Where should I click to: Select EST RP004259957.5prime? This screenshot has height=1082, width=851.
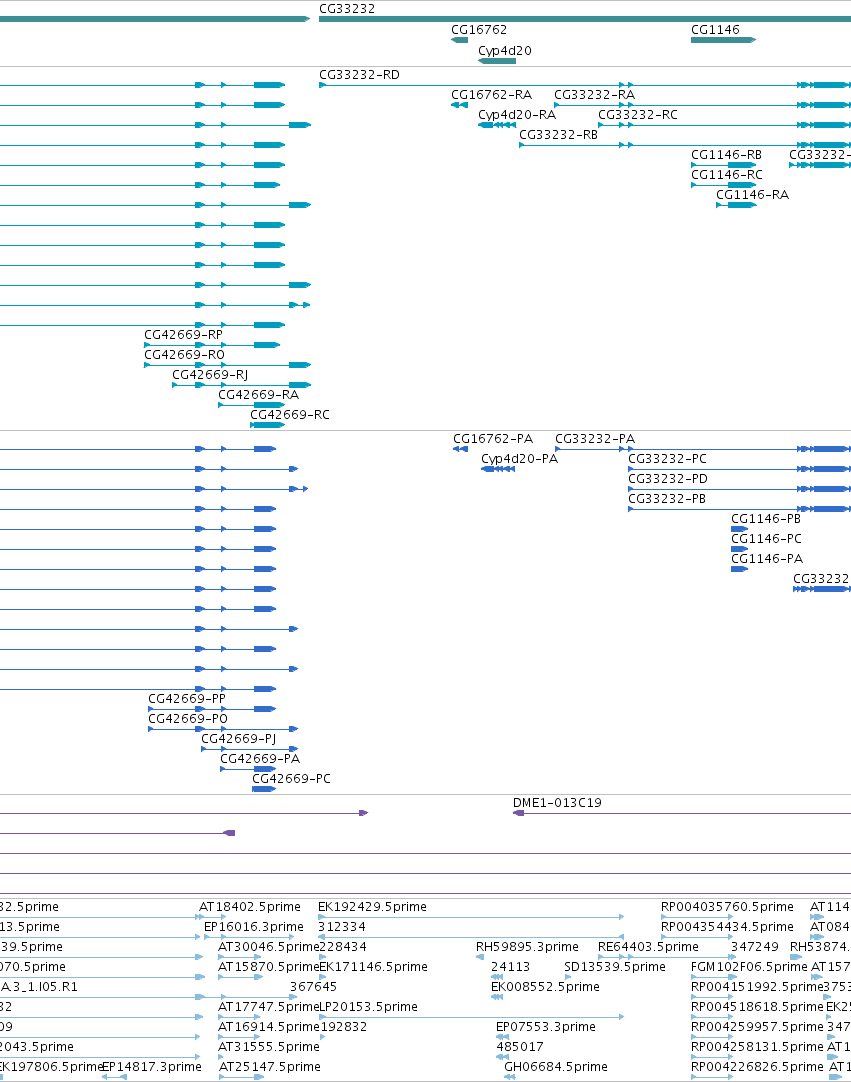756,1027
